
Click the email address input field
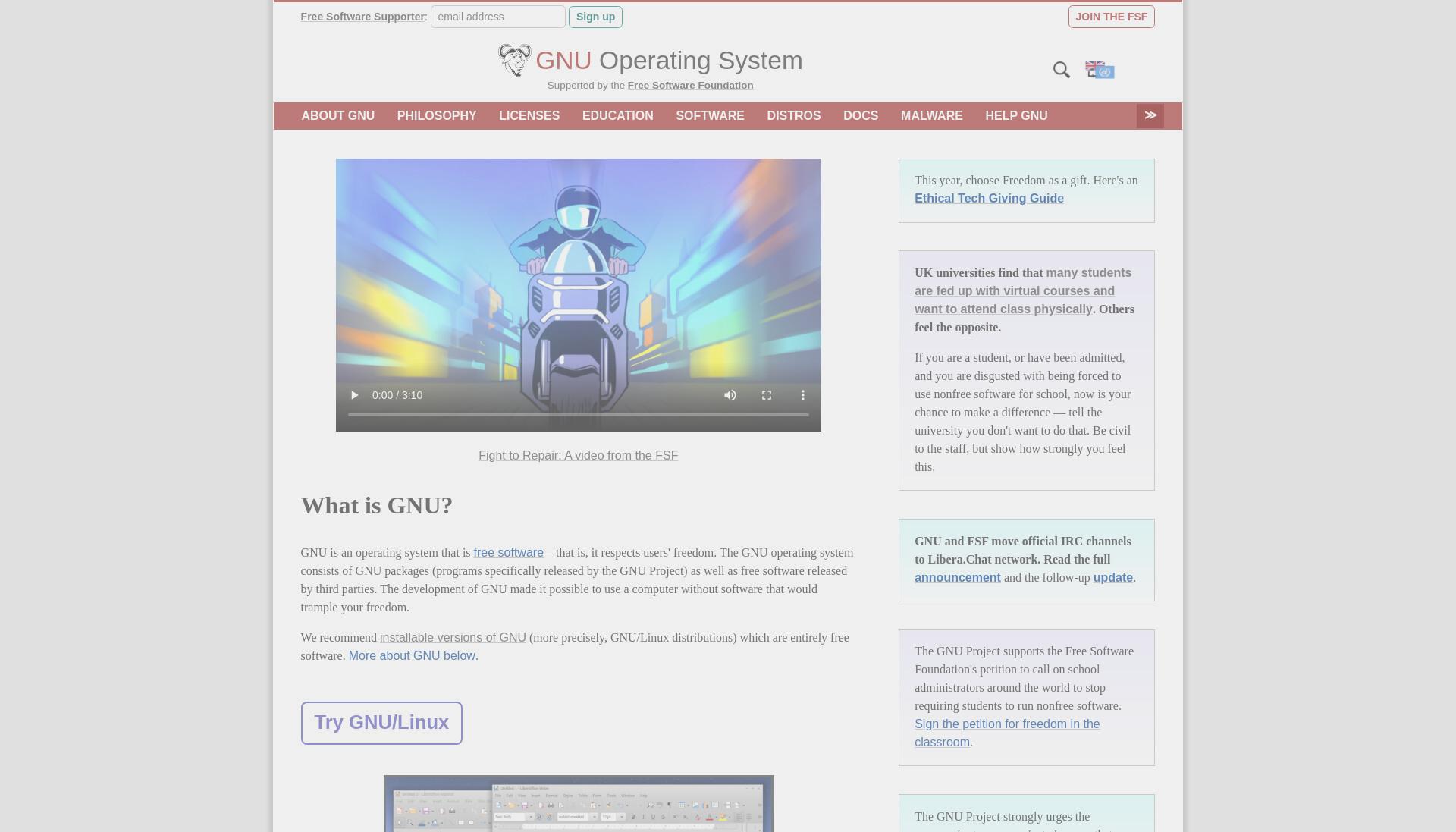point(498,17)
